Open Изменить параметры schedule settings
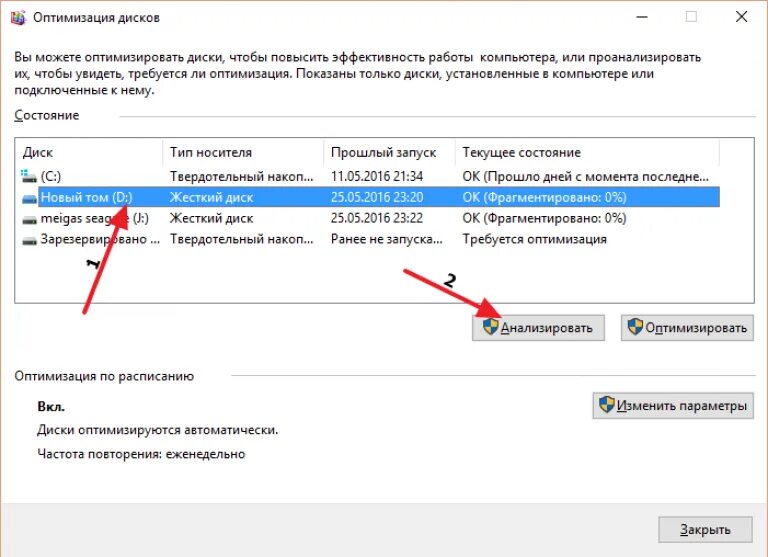This screenshot has width=768, height=557. coord(673,406)
